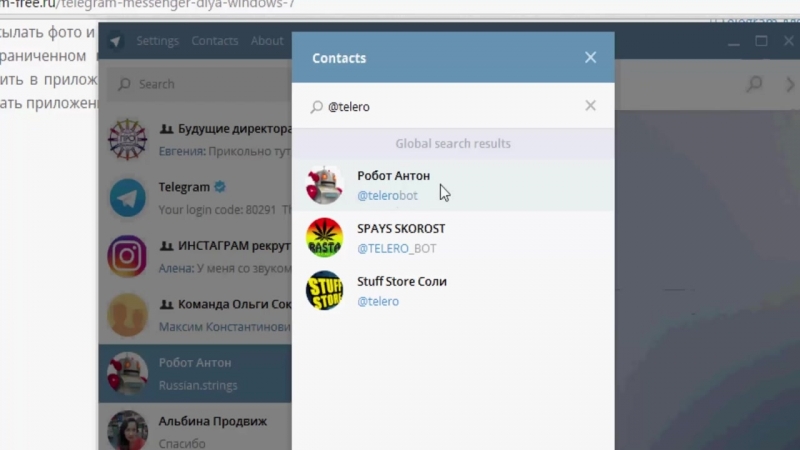The width and height of the screenshot is (800, 450).
Task: Click the @TELERO_BOT username
Action: tap(396, 248)
